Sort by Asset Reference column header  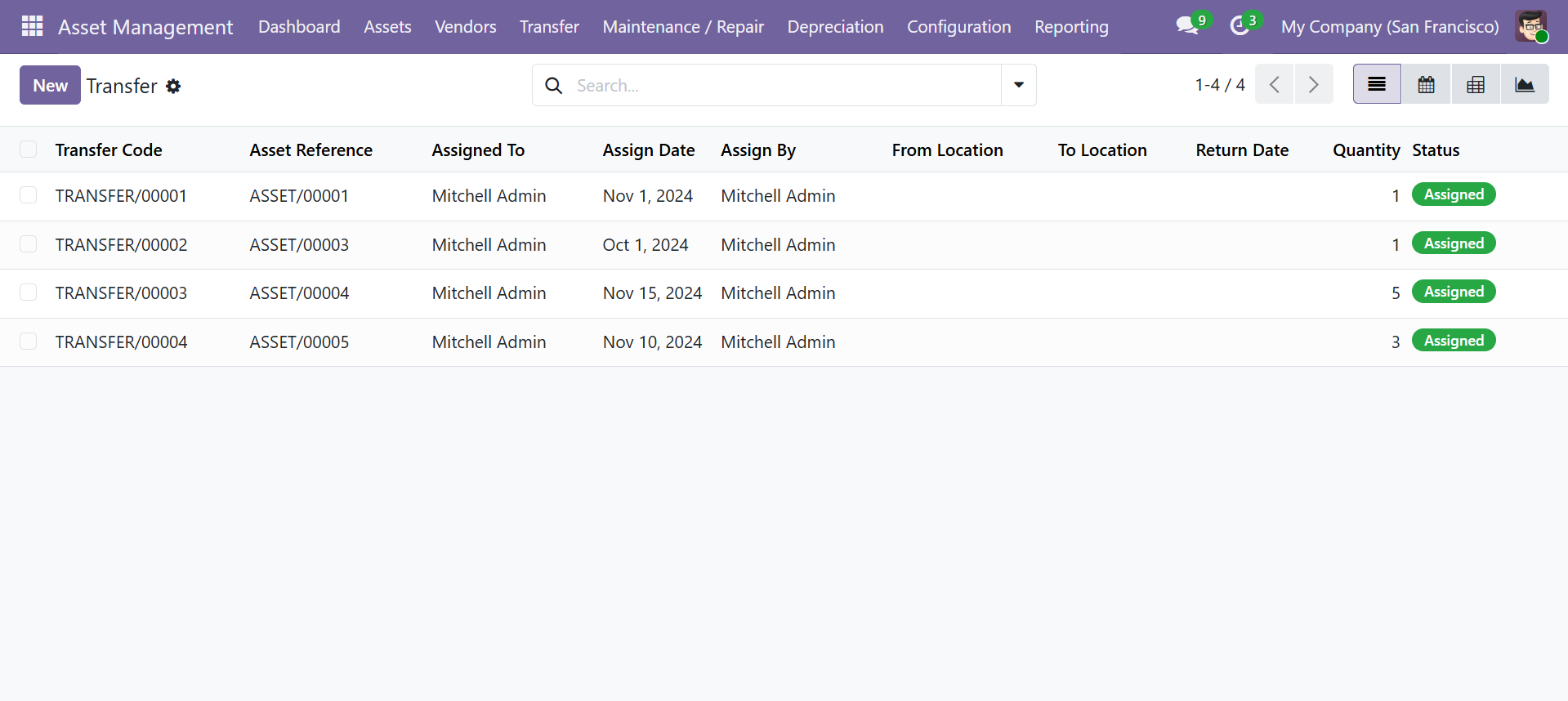(311, 150)
